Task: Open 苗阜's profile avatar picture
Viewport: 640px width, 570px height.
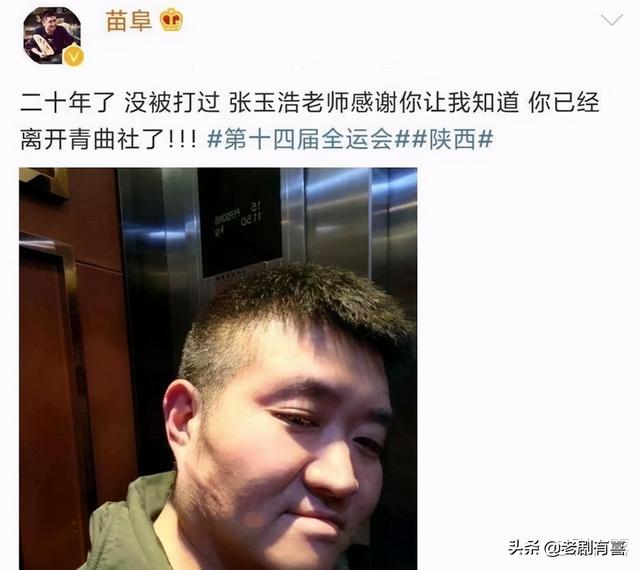Action: (52, 36)
